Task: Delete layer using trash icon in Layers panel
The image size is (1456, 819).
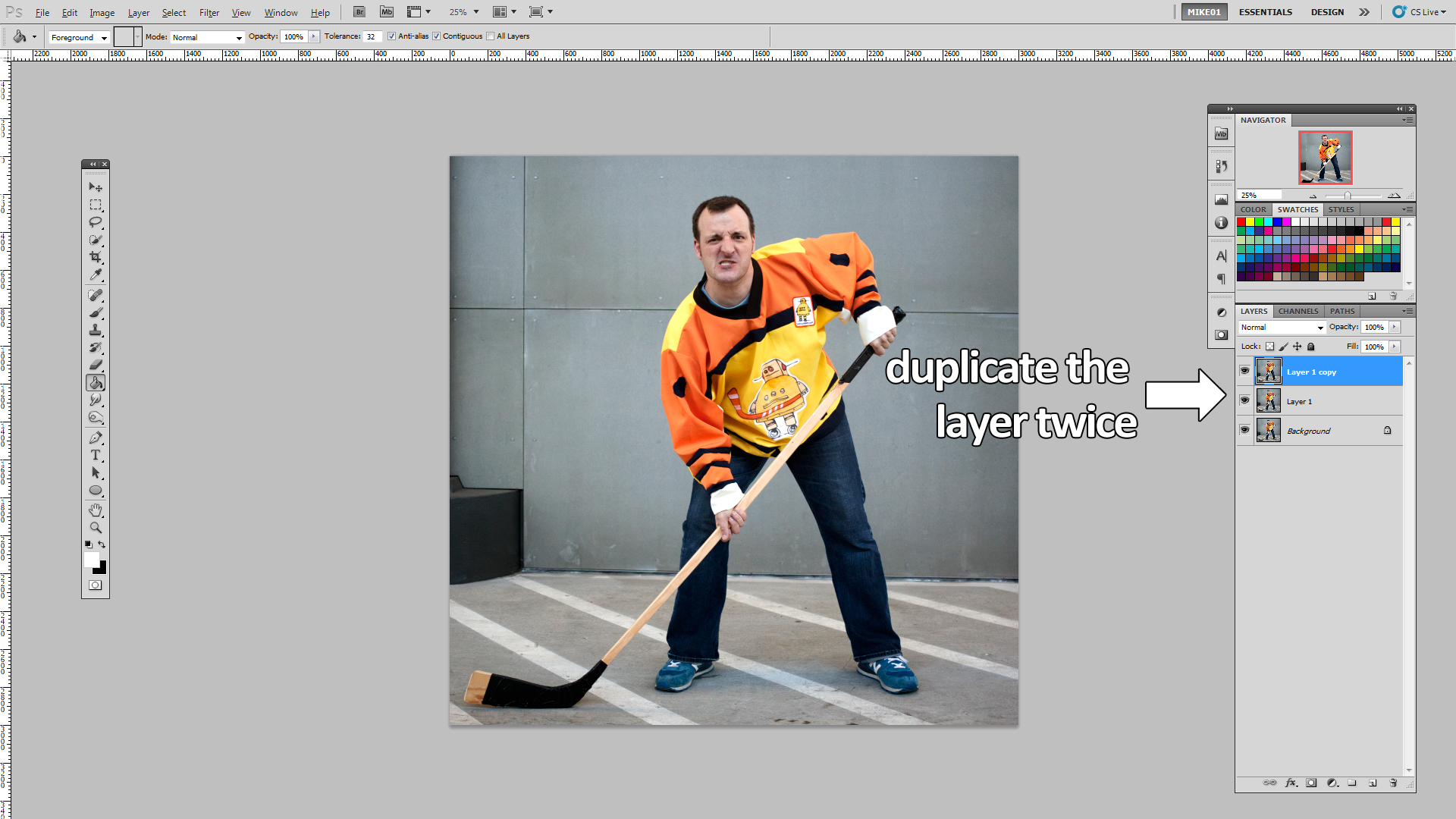Action: click(1393, 783)
